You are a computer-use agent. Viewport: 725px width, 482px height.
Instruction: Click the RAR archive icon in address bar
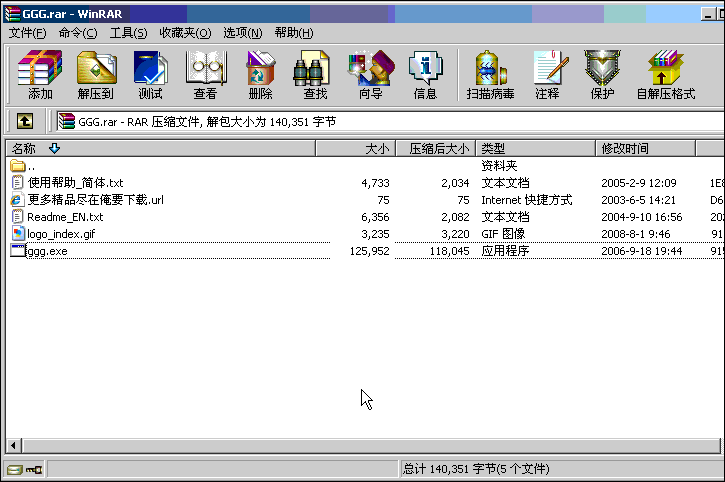(x=67, y=121)
